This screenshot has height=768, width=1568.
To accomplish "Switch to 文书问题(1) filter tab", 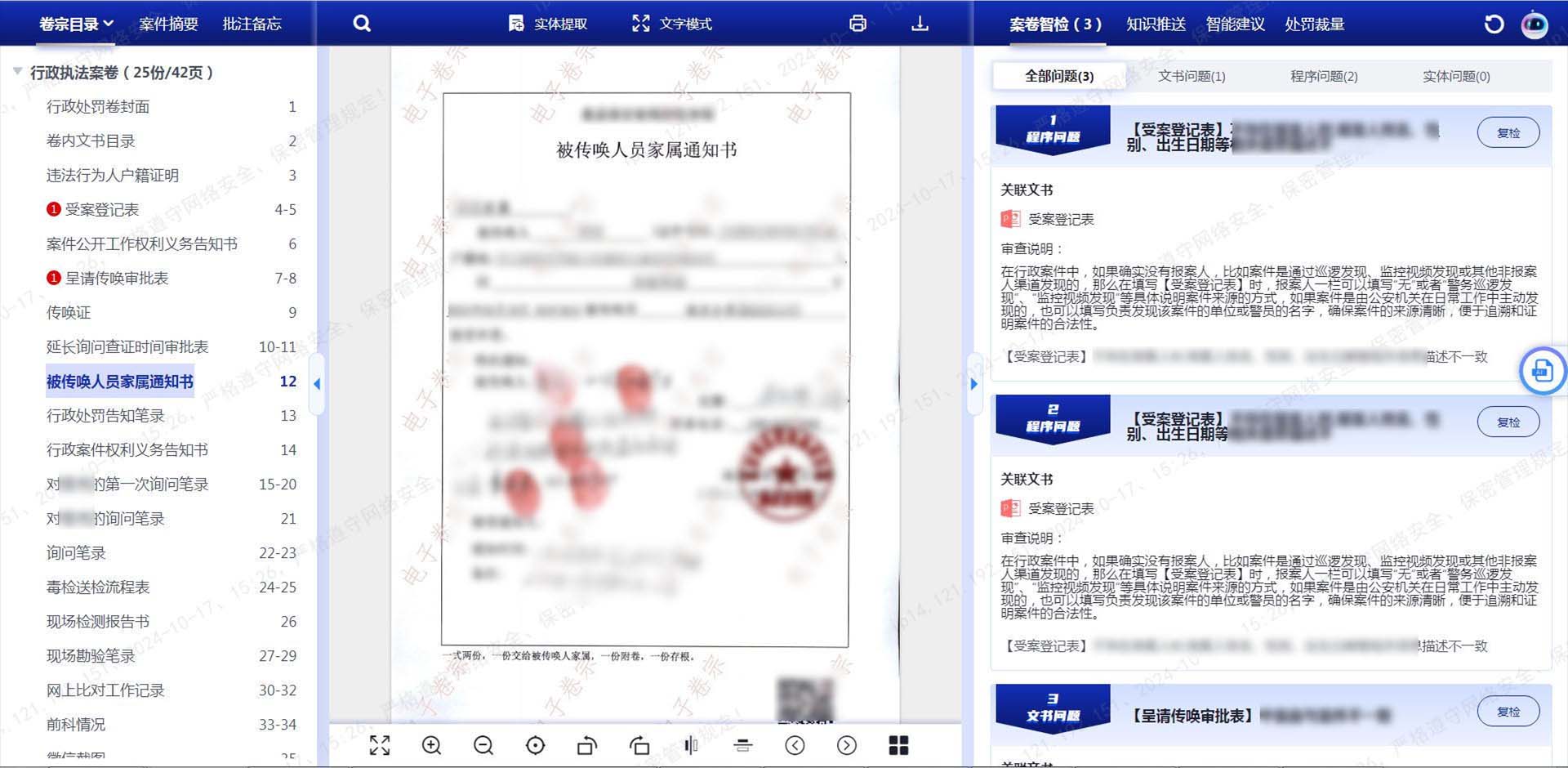I will click(x=1190, y=76).
